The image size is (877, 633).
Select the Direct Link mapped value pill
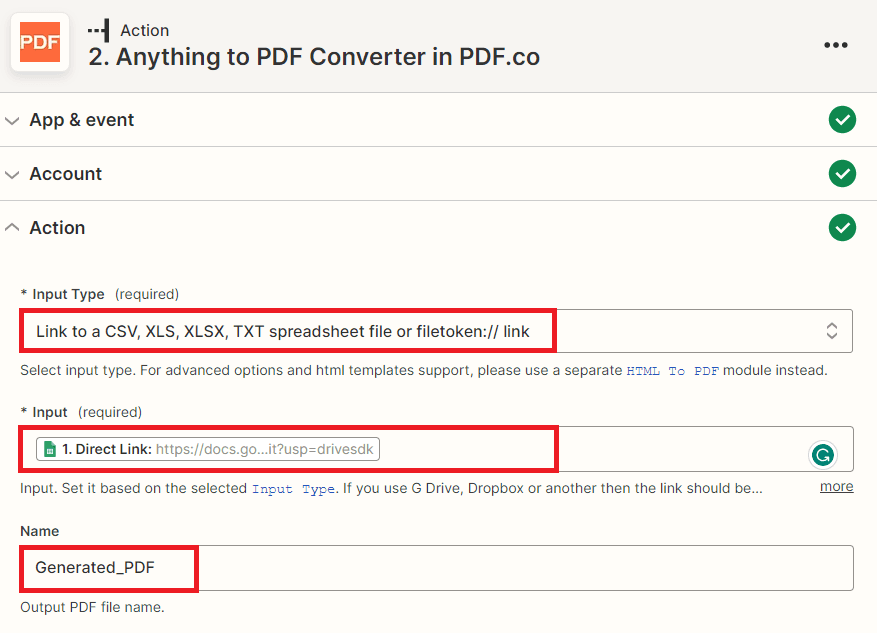pos(211,449)
